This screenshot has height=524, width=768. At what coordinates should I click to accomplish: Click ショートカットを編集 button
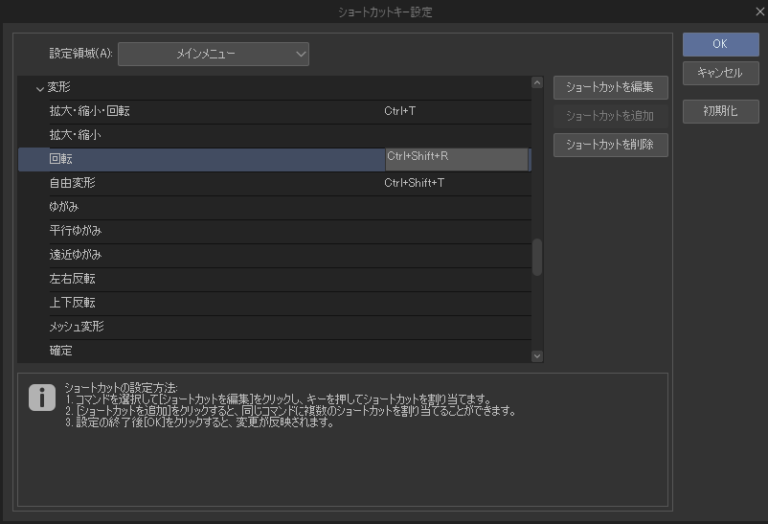pyautogui.click(x=610, y=88)
